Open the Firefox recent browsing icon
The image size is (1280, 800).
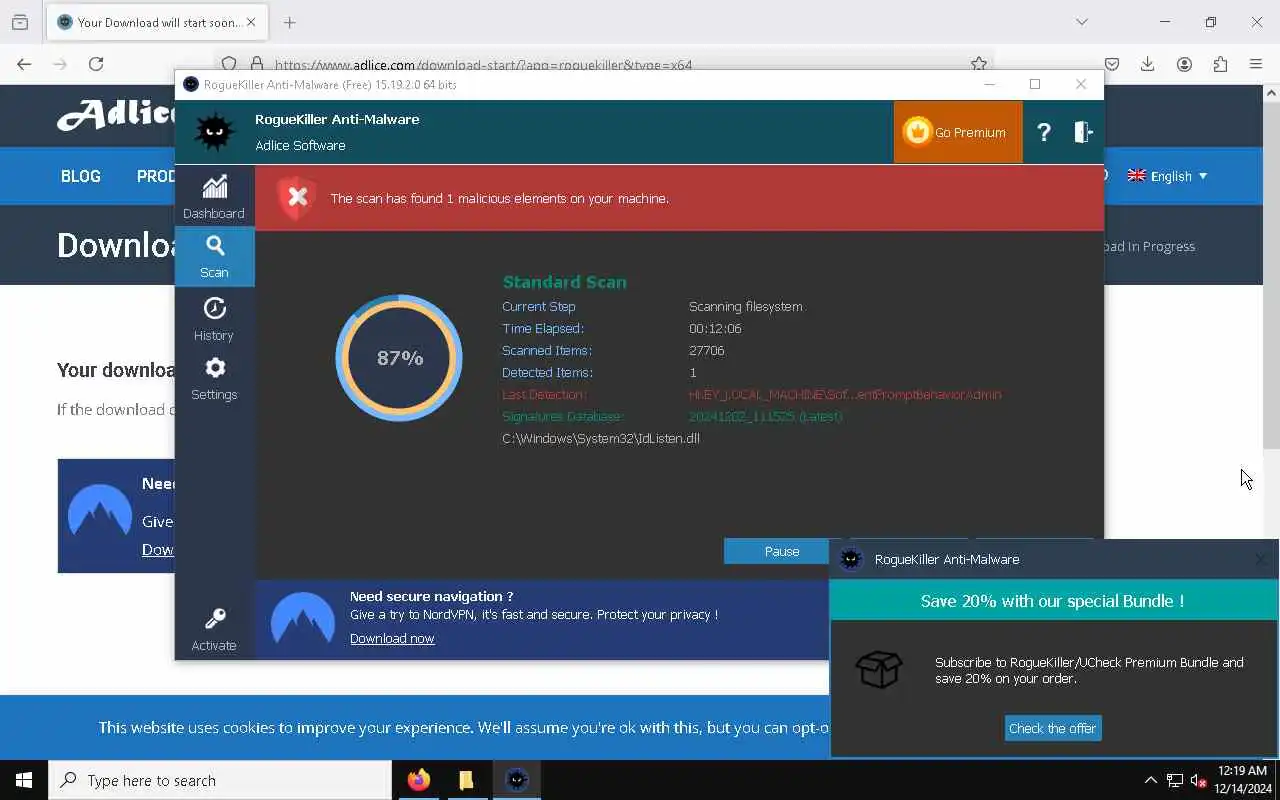coord(20,22)
